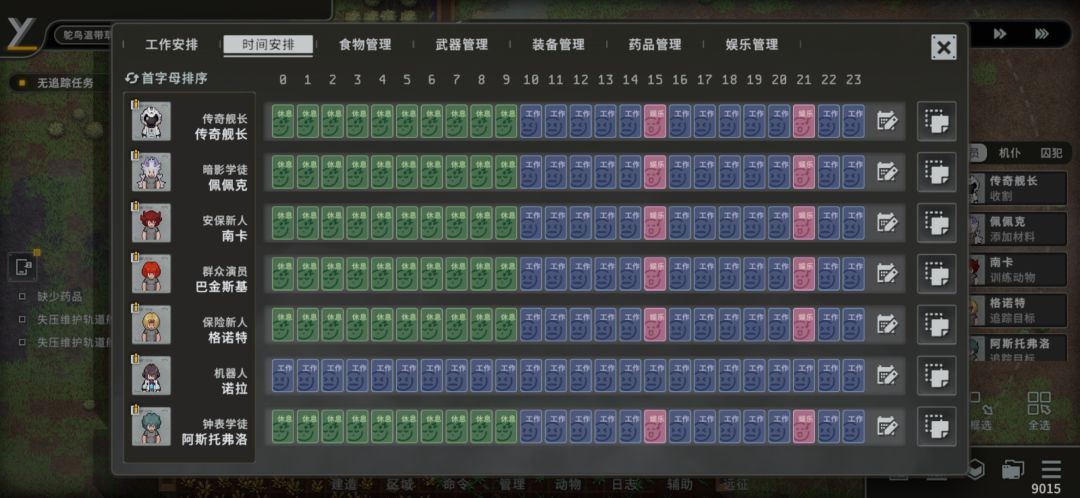Copy 传奇舰长's schedule

[937, 121]
